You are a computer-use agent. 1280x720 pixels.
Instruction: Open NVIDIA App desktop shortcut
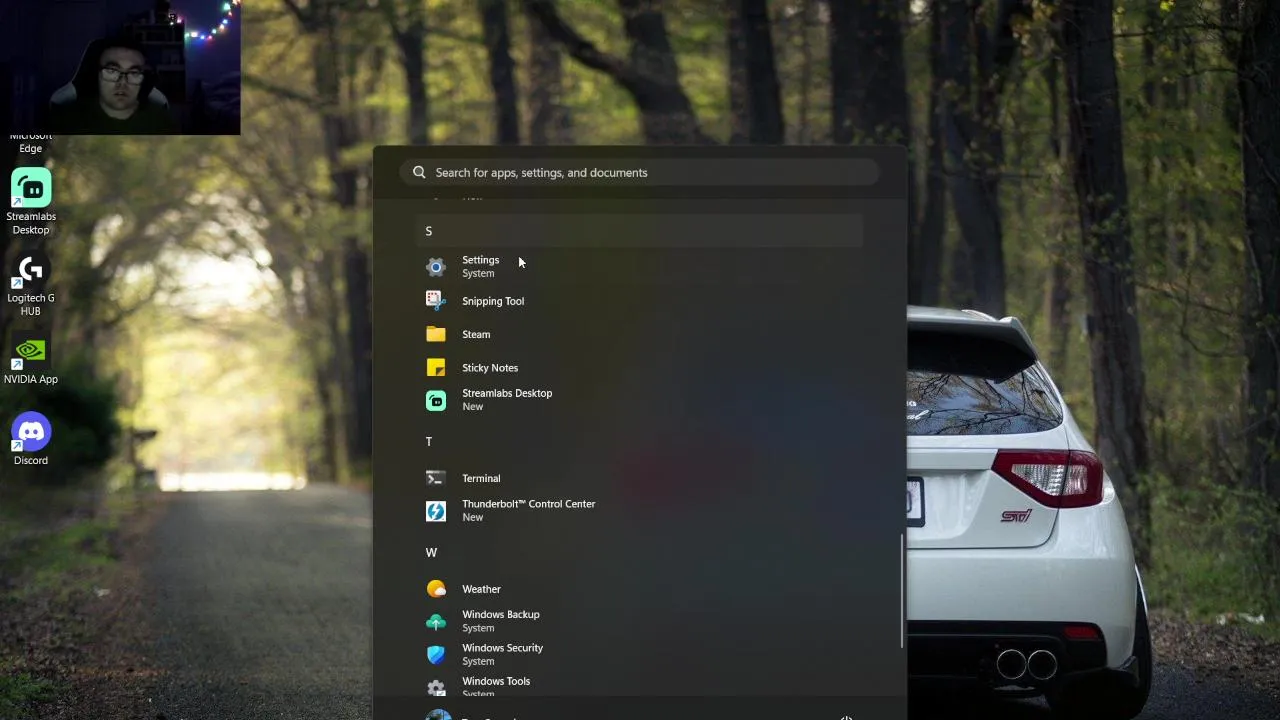(31, 360)
